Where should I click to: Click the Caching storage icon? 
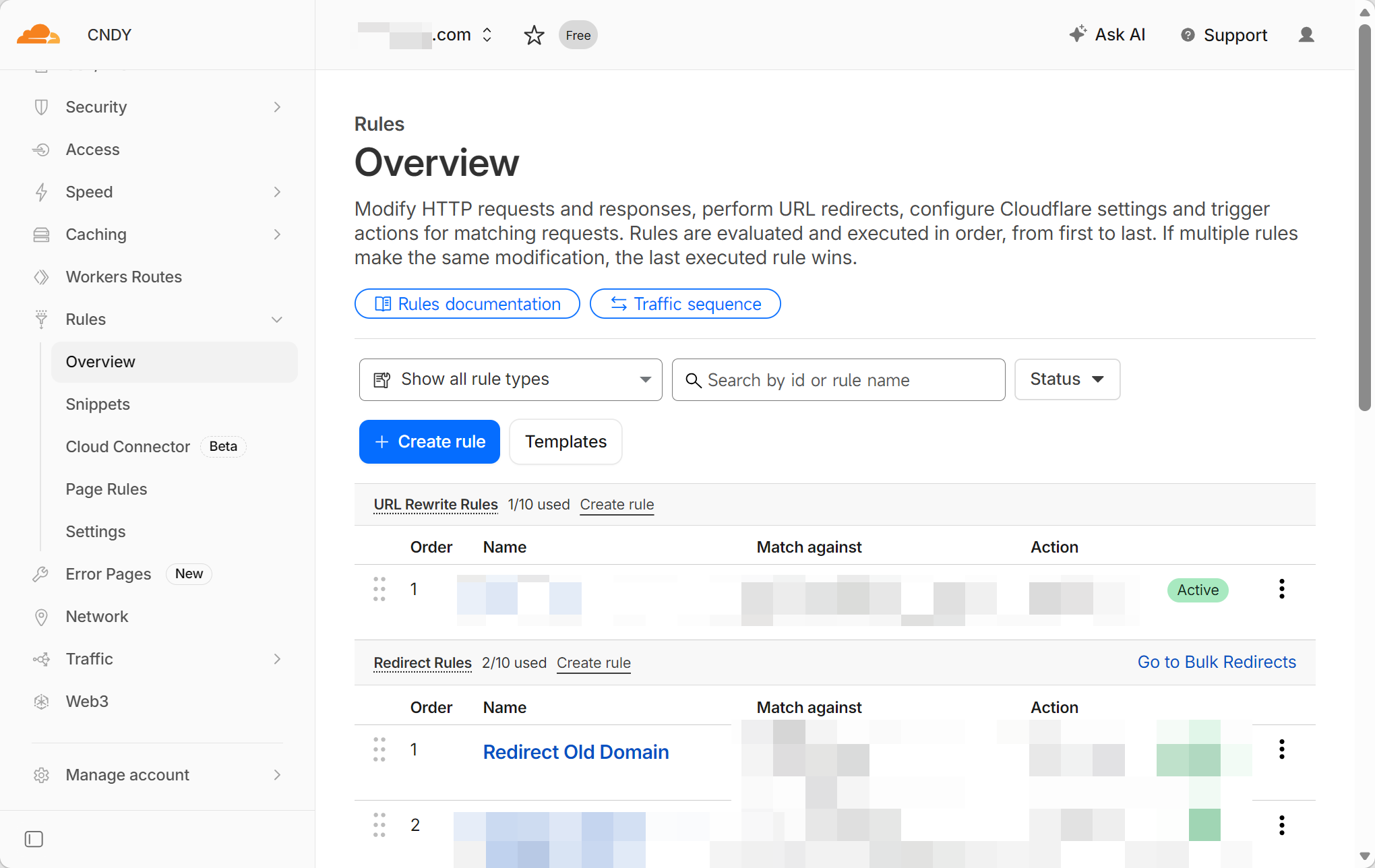[41, 235]
